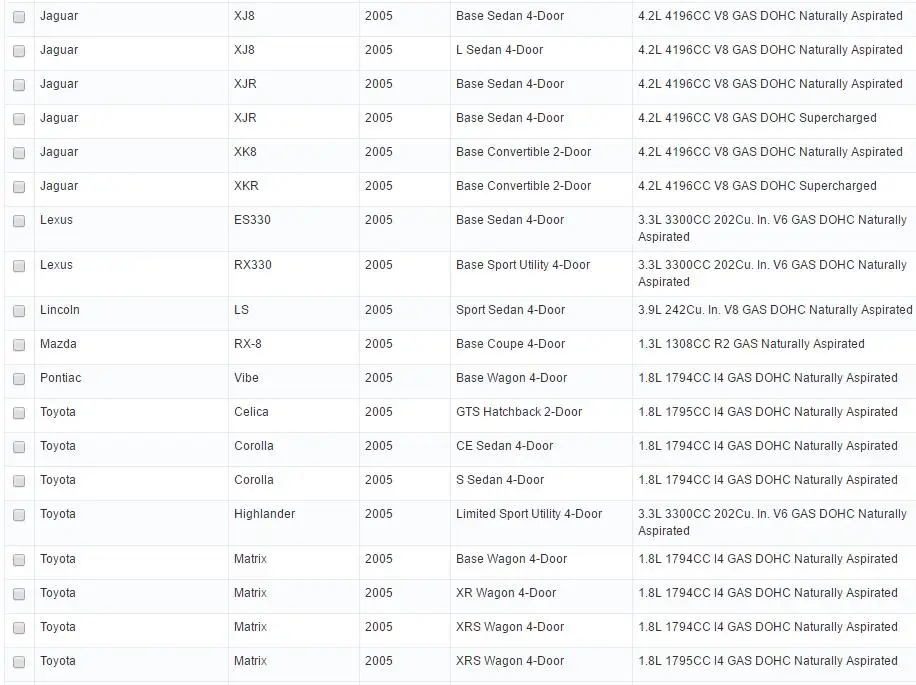Image resolution: width=916 pixels, height=685 pixels.
Task: Select the 'RX330' model text
Action: pyautogui.click(x=253, y=265)
